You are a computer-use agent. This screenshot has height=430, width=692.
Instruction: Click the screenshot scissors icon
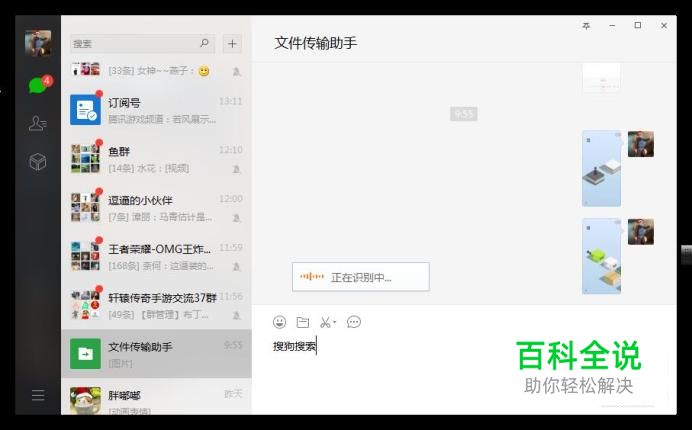325,322
